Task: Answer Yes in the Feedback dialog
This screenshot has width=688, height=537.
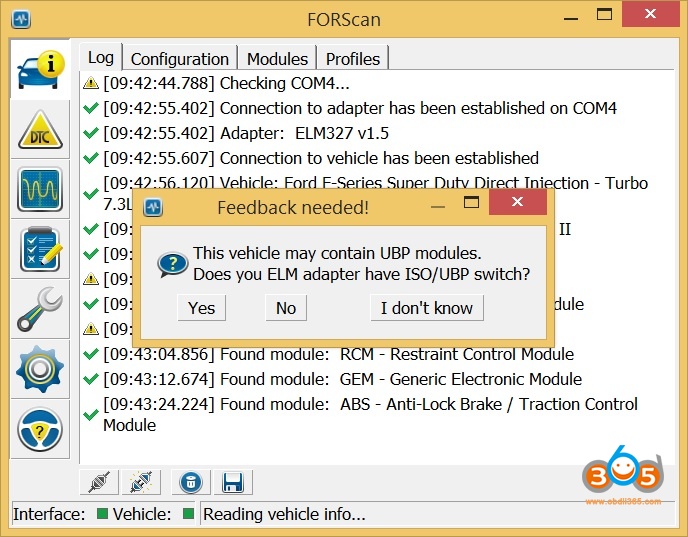Action: (x=201, y=308)
